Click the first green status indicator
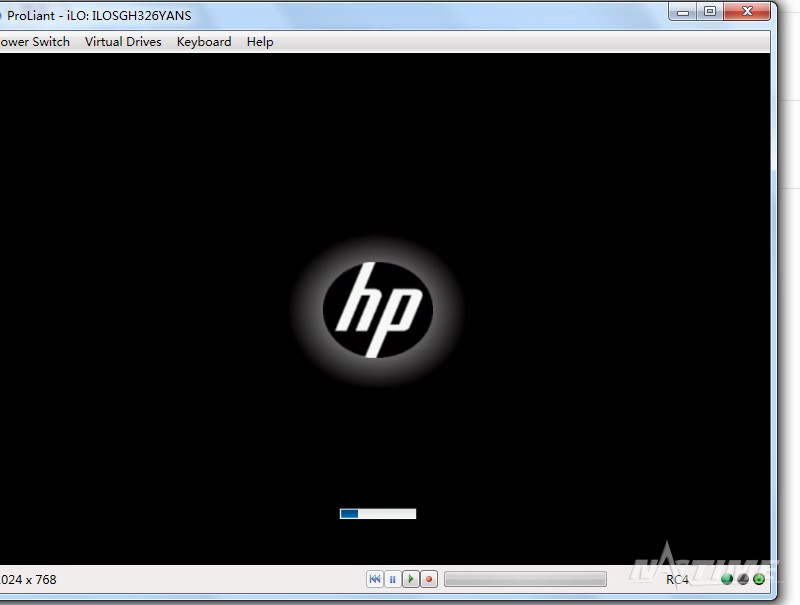800x605 pixels. pos(727,579)
